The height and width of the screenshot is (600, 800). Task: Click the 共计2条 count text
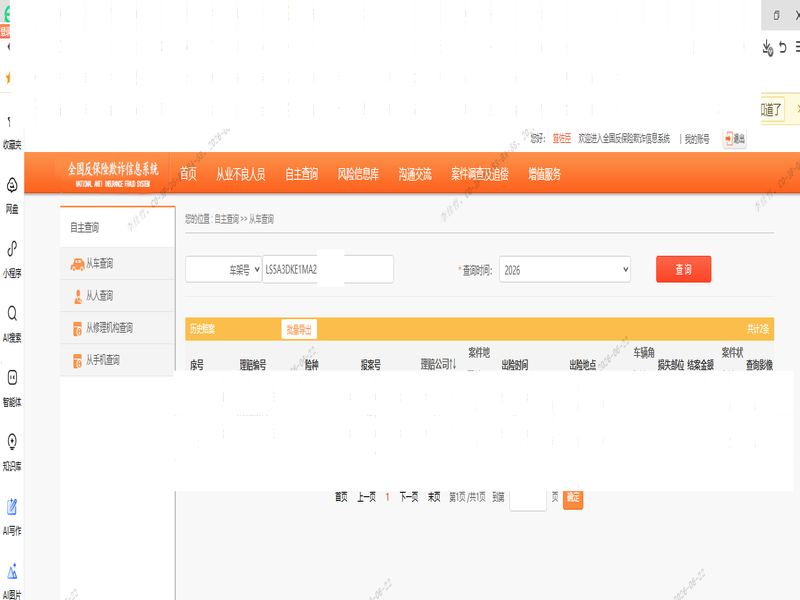758,329
